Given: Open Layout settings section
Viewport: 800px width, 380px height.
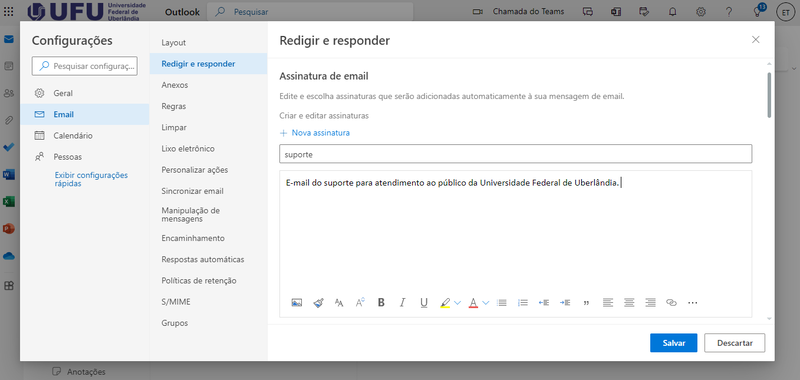Looking at the screenshot, I should click(x=208, y=42).
